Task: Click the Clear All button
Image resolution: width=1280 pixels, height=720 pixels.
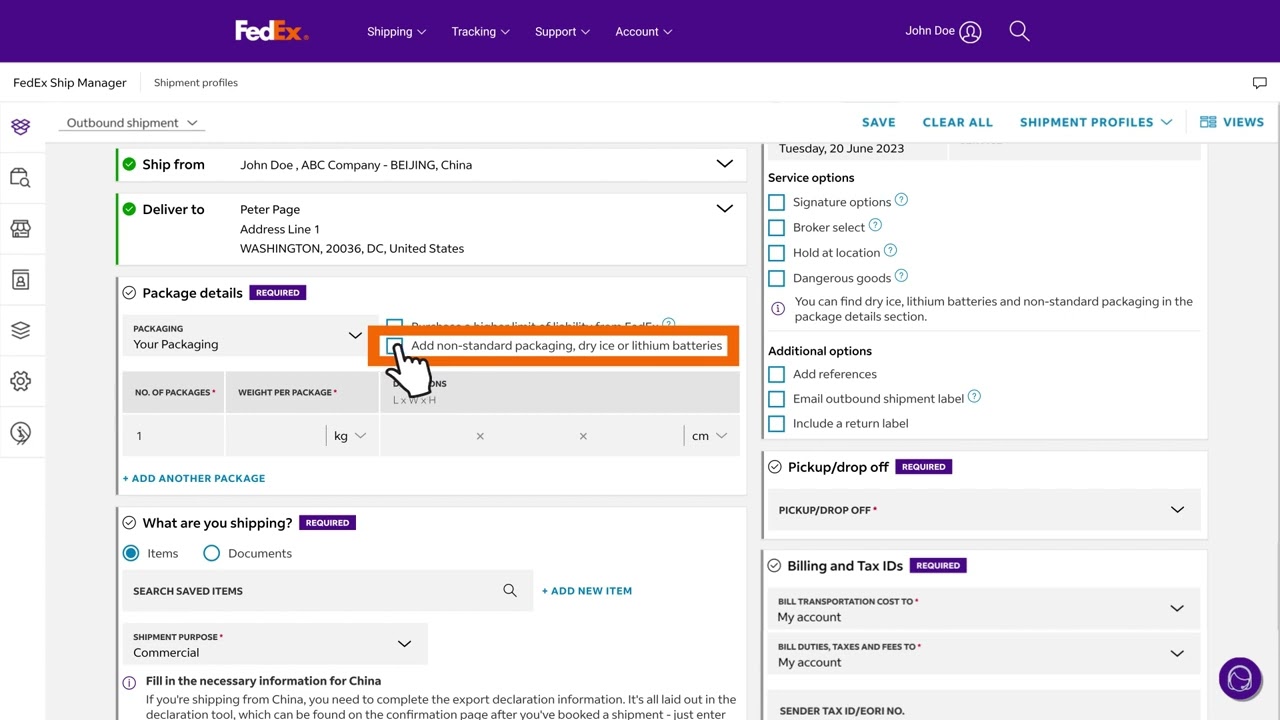Action: coord(957,122)
